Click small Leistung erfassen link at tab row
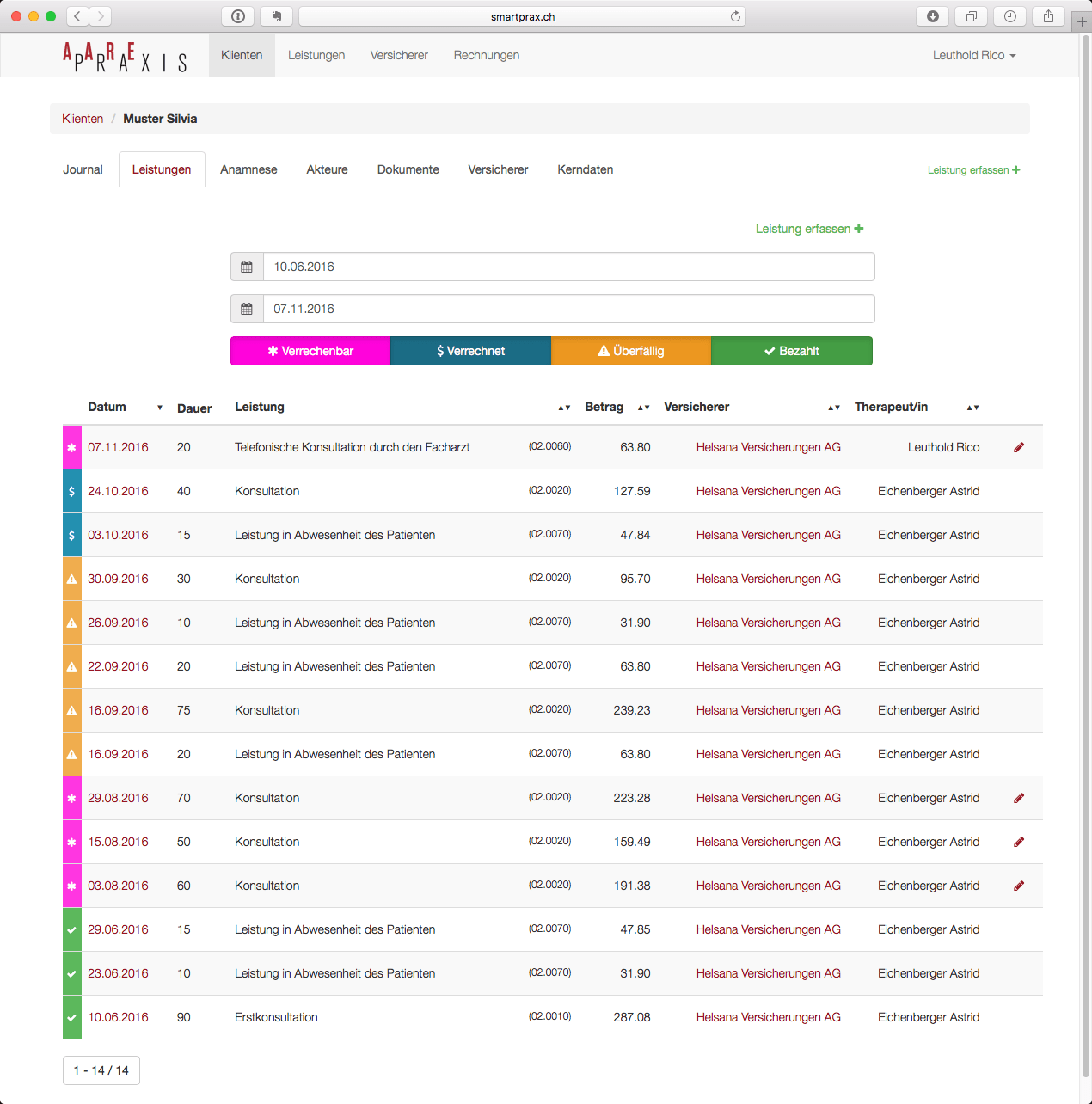1092x1104 pixels. pos(973,170)
